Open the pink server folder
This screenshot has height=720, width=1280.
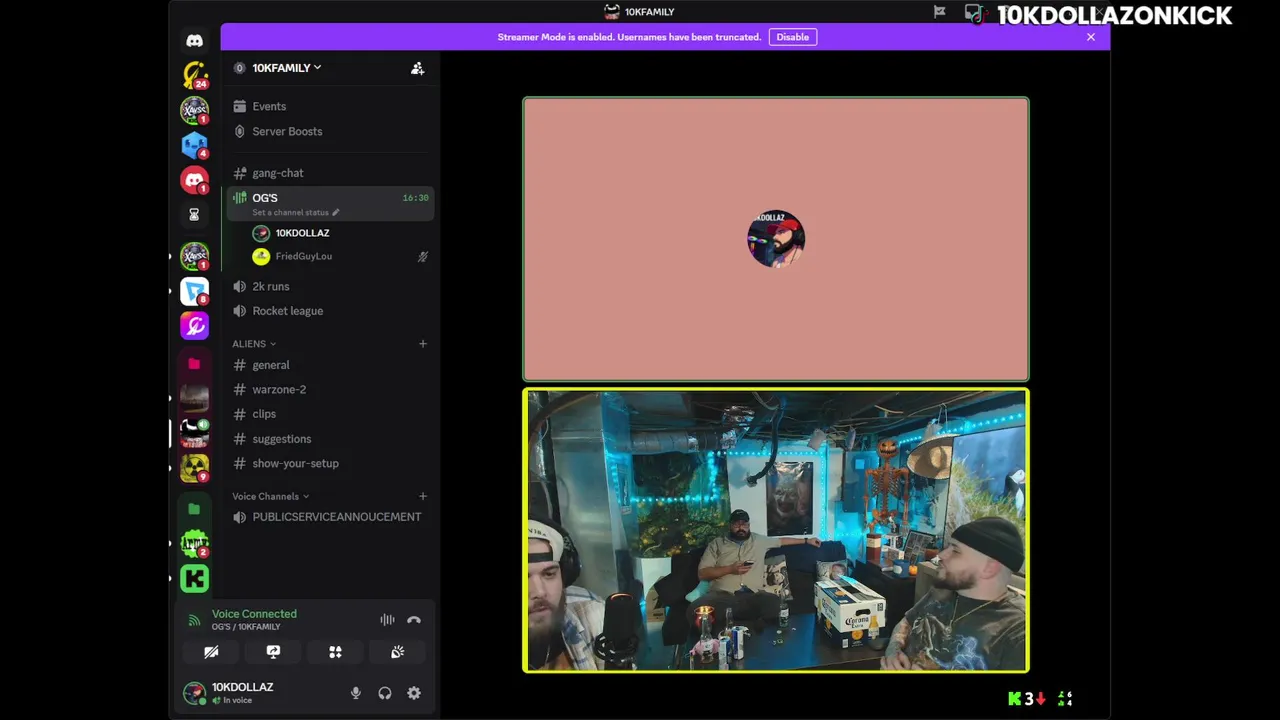point(194,364)
